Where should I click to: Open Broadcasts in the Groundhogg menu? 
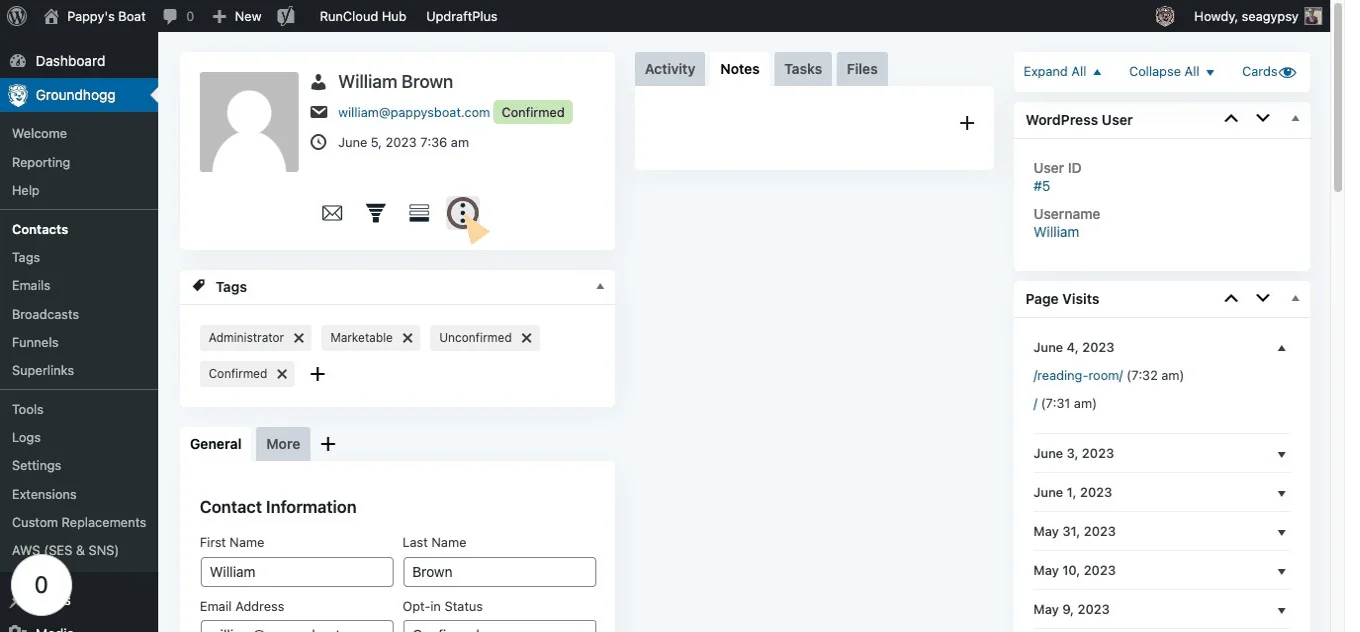[45, 314]
